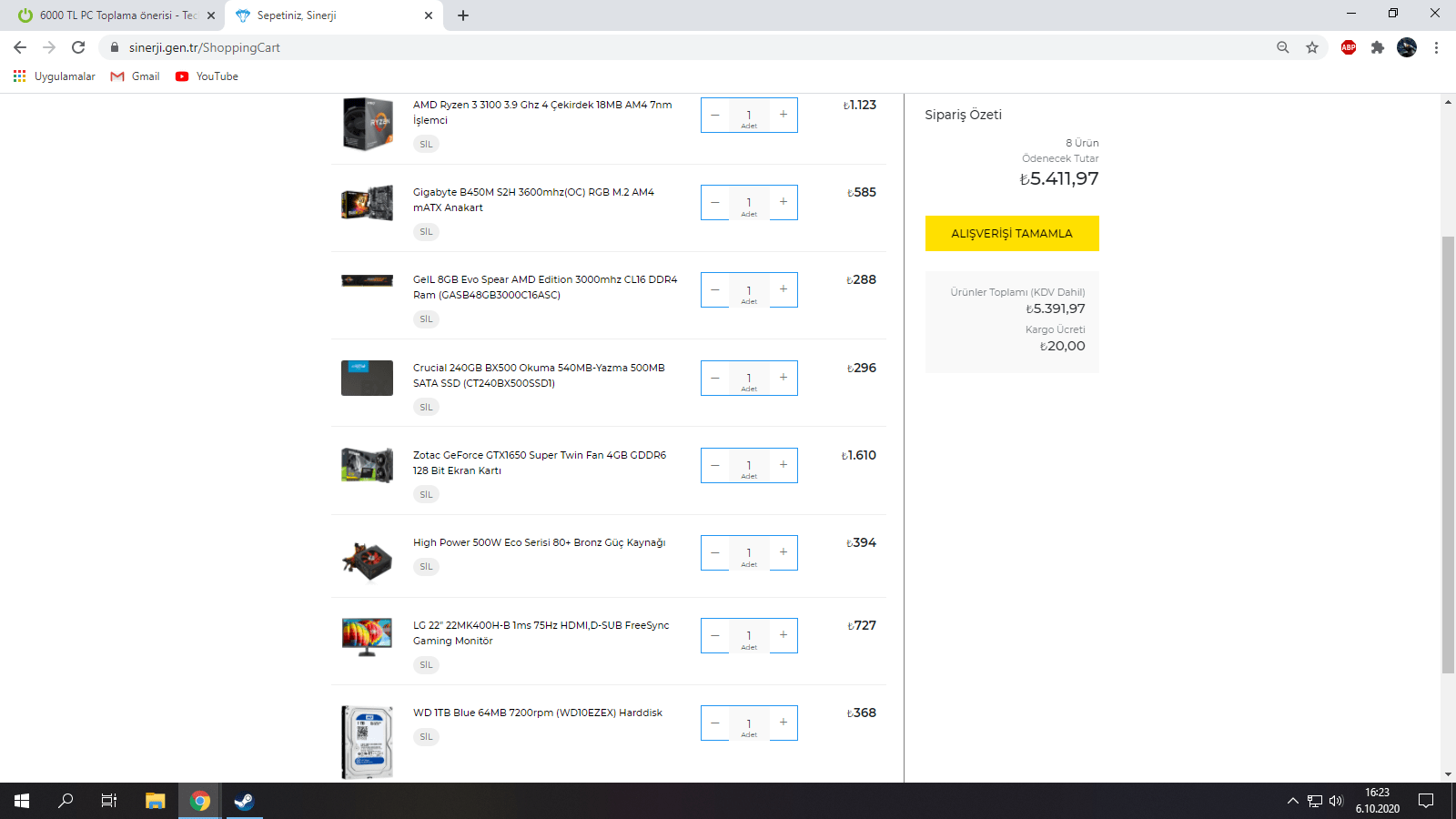Open the LG 22MK400H-B Gaming Monitör link
1456x819 pixels.
pos(541,632)
